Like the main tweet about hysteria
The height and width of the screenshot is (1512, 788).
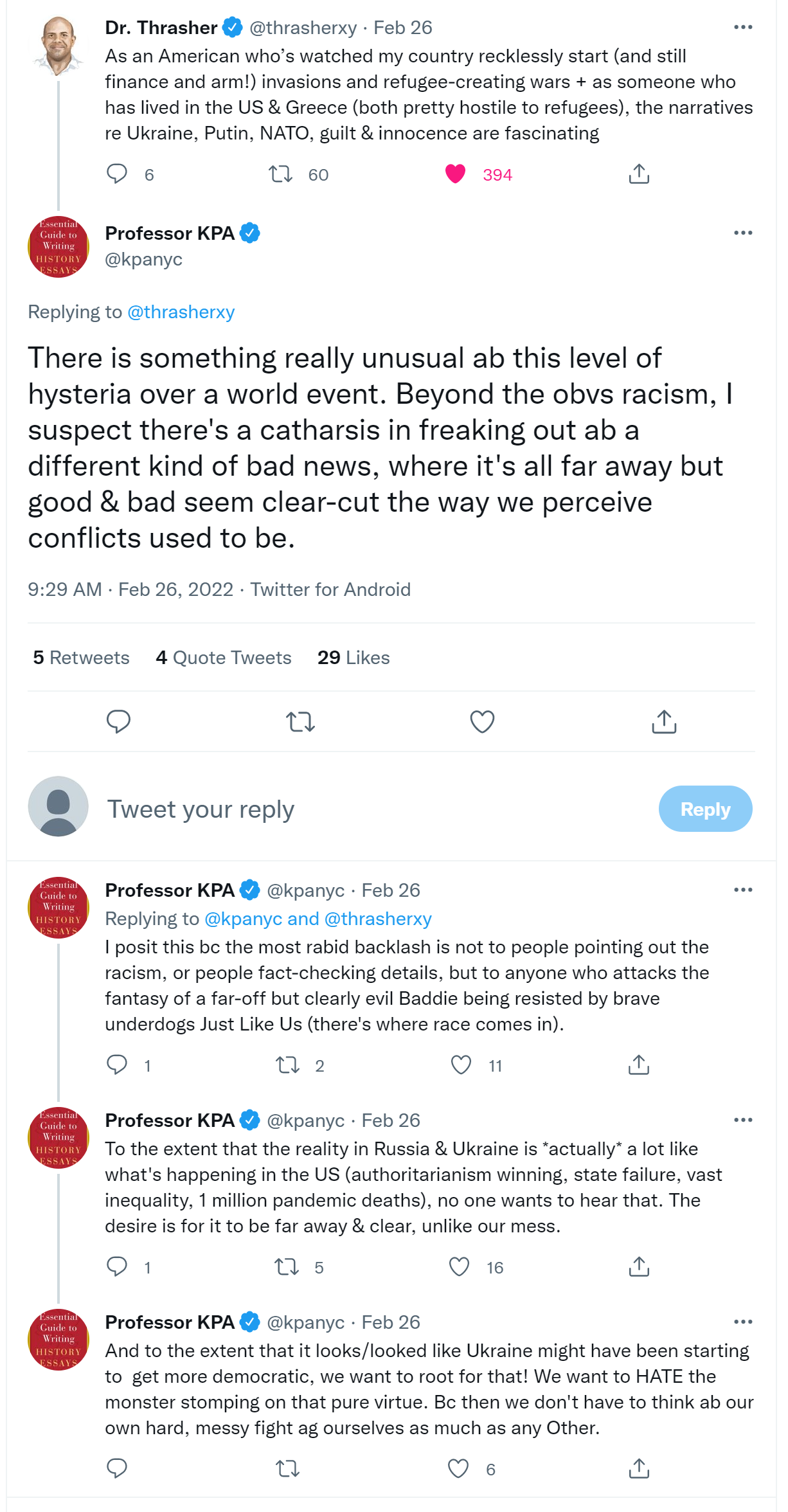[x=482, y=722]
